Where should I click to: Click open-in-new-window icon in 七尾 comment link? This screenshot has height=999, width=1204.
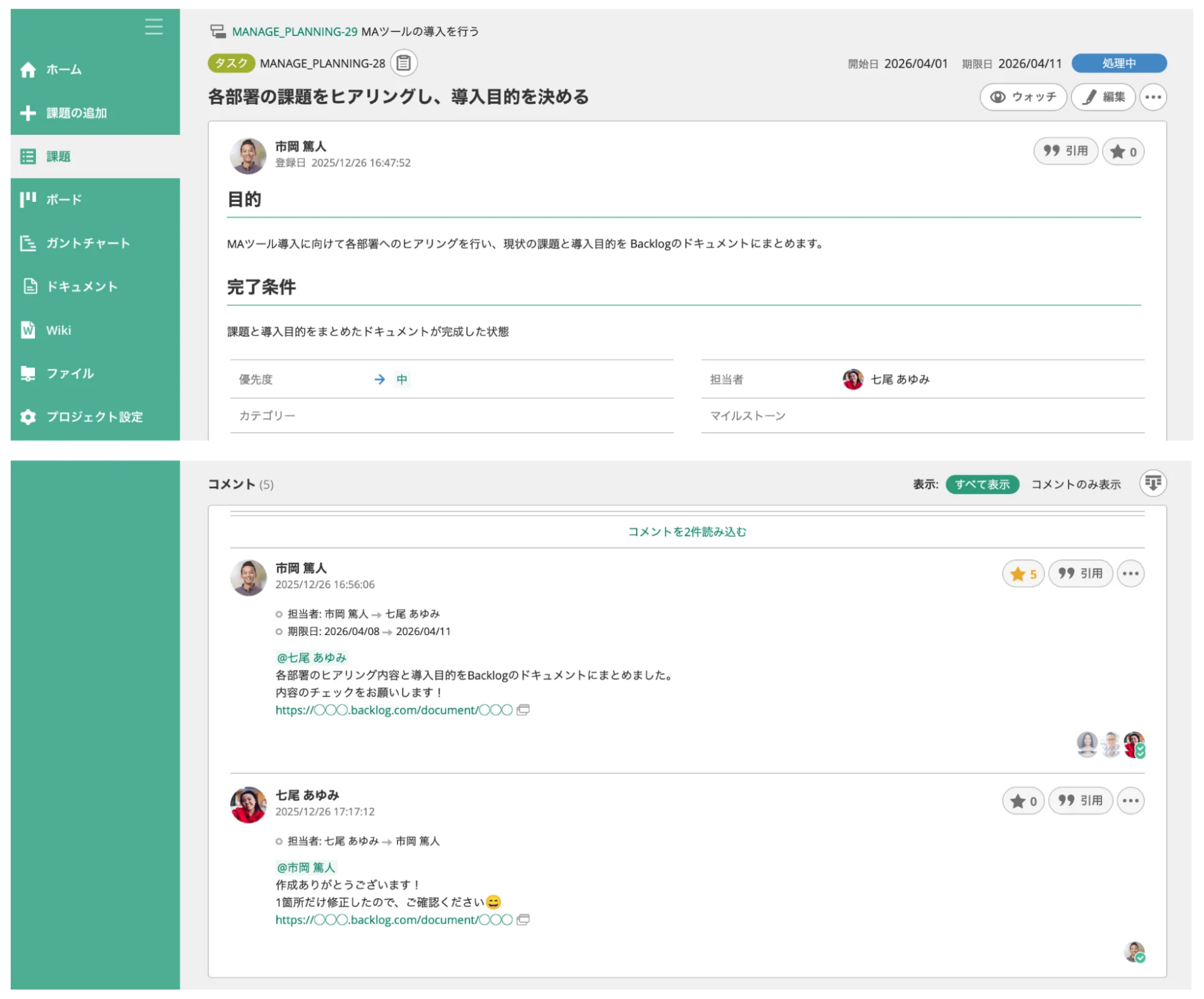[523, 919]
